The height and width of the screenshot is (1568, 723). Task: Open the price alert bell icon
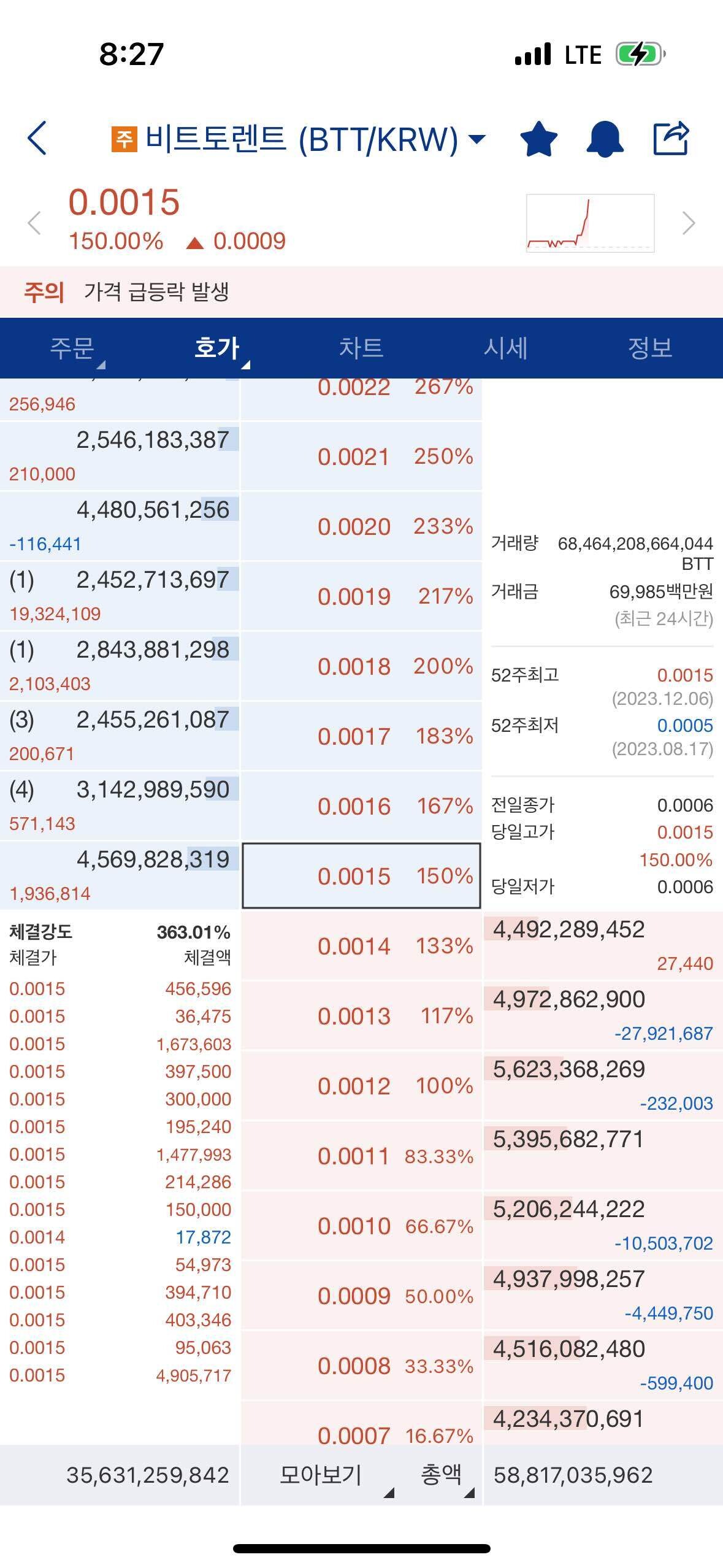click(605, 139)
